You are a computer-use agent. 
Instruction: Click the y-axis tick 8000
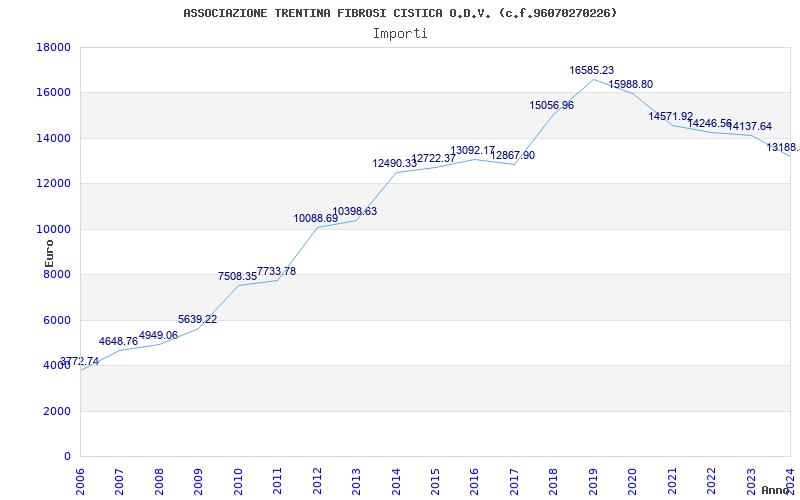pos(57,274)
